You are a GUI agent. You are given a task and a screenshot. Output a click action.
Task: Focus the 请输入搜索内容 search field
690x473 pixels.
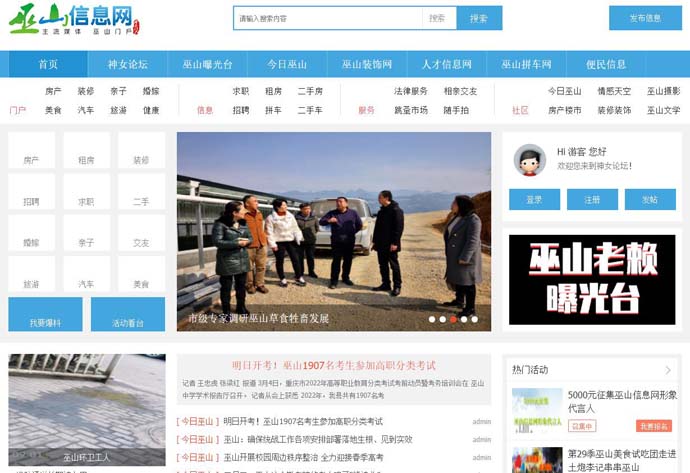328,18
